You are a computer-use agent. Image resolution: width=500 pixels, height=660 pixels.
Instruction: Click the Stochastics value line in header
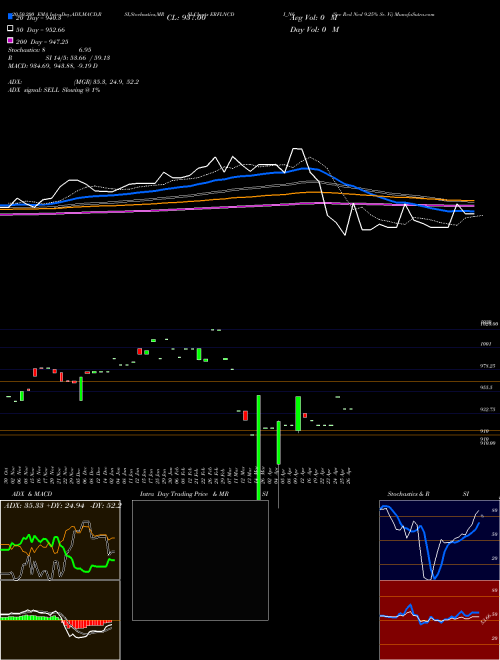click(x=50, y=50)
